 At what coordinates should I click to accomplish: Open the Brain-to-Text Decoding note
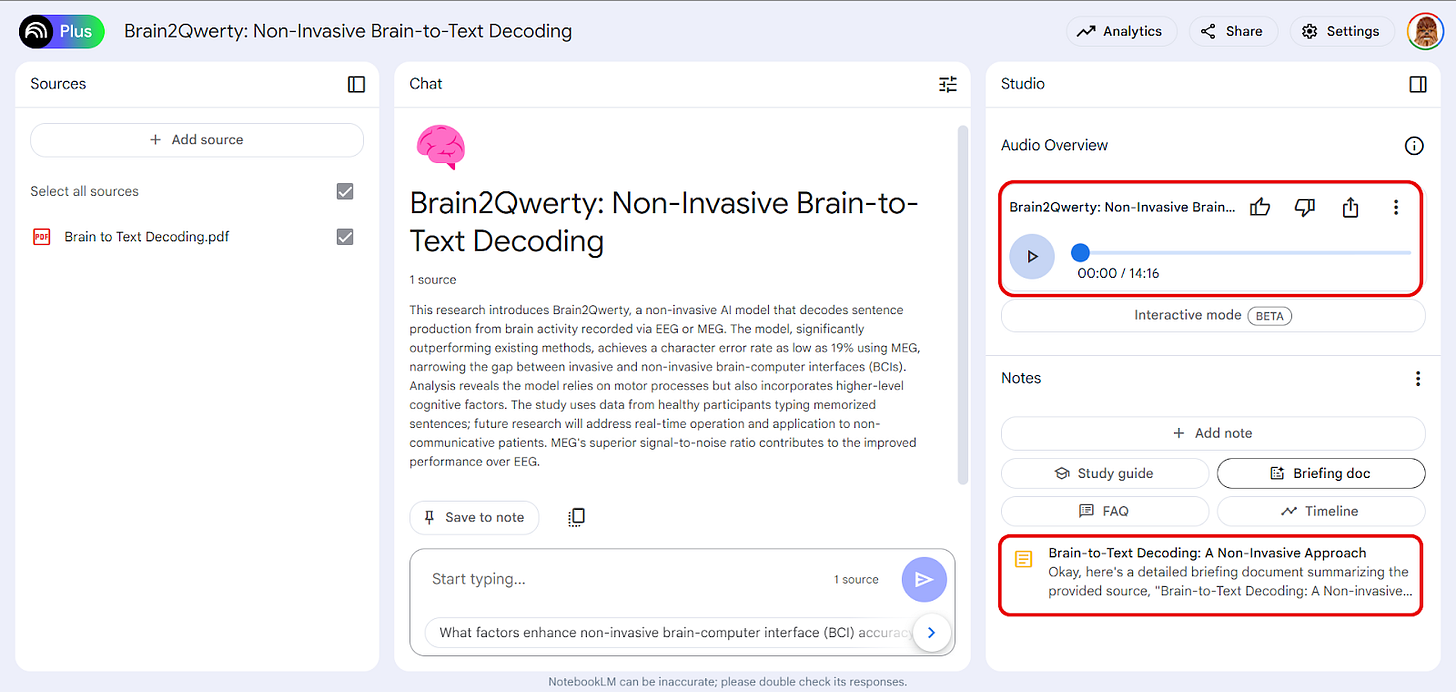pyautogui.click(x=1211, y=575)
